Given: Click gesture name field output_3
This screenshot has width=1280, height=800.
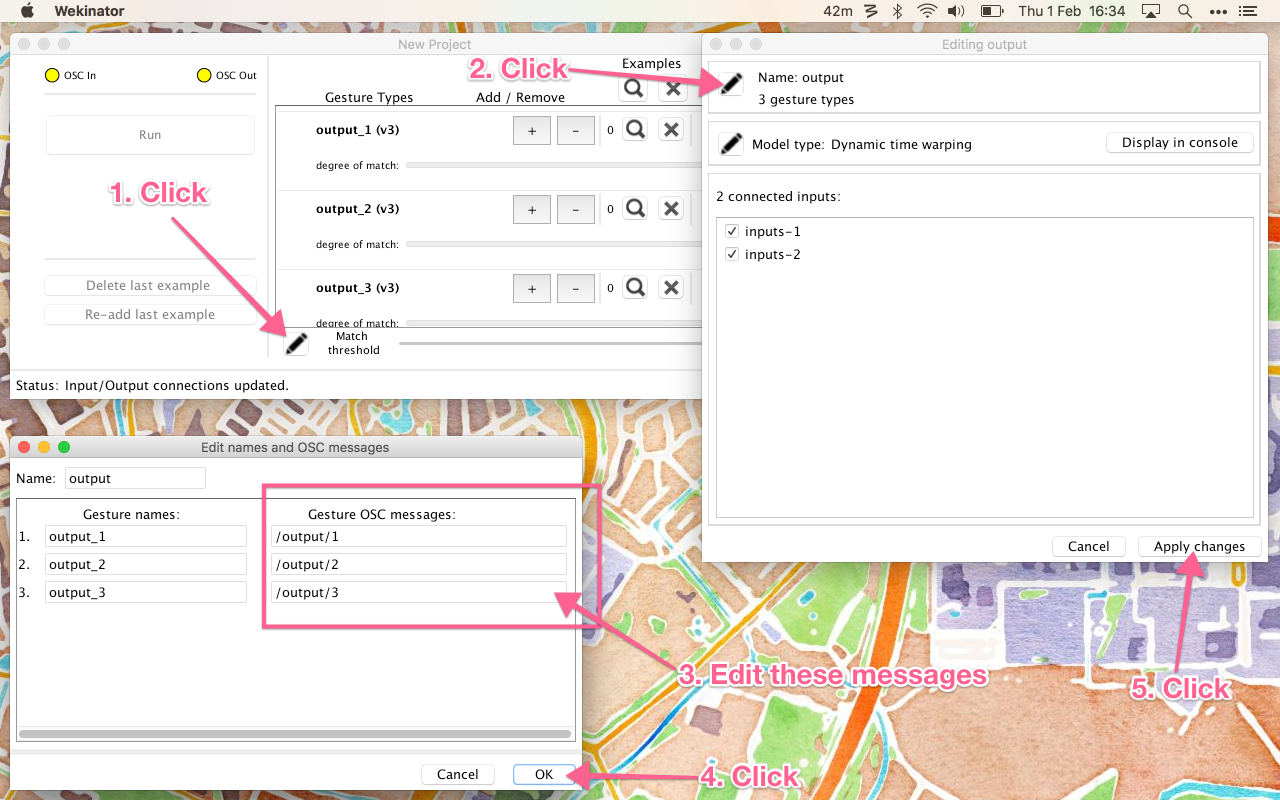Looking at the screenshot, I should (146, 592).
